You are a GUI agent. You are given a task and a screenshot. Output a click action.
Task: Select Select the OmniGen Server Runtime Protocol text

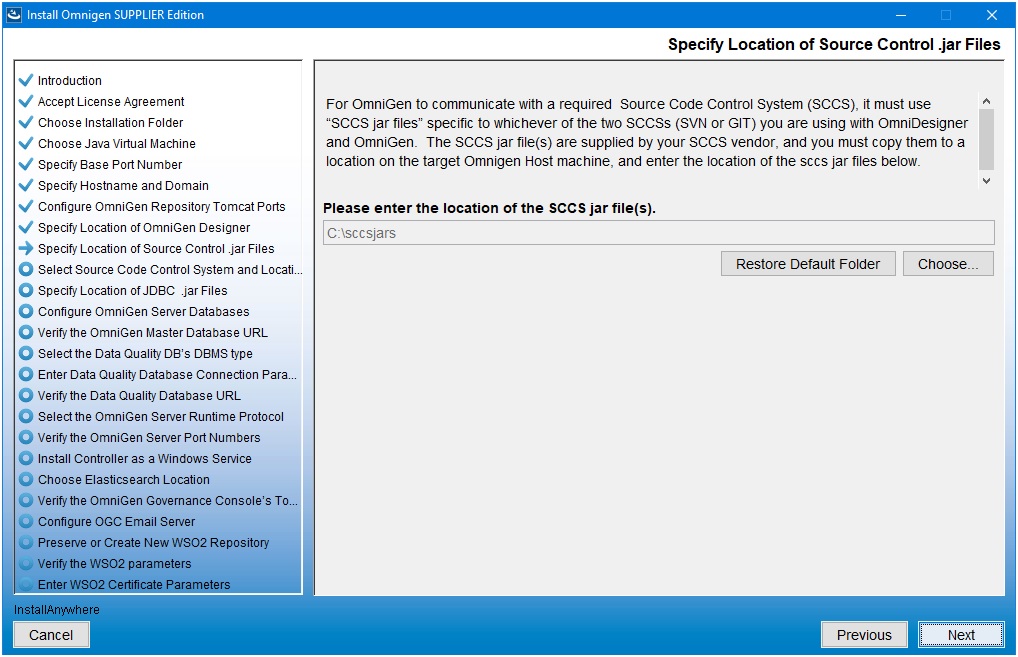coord(161,416)
